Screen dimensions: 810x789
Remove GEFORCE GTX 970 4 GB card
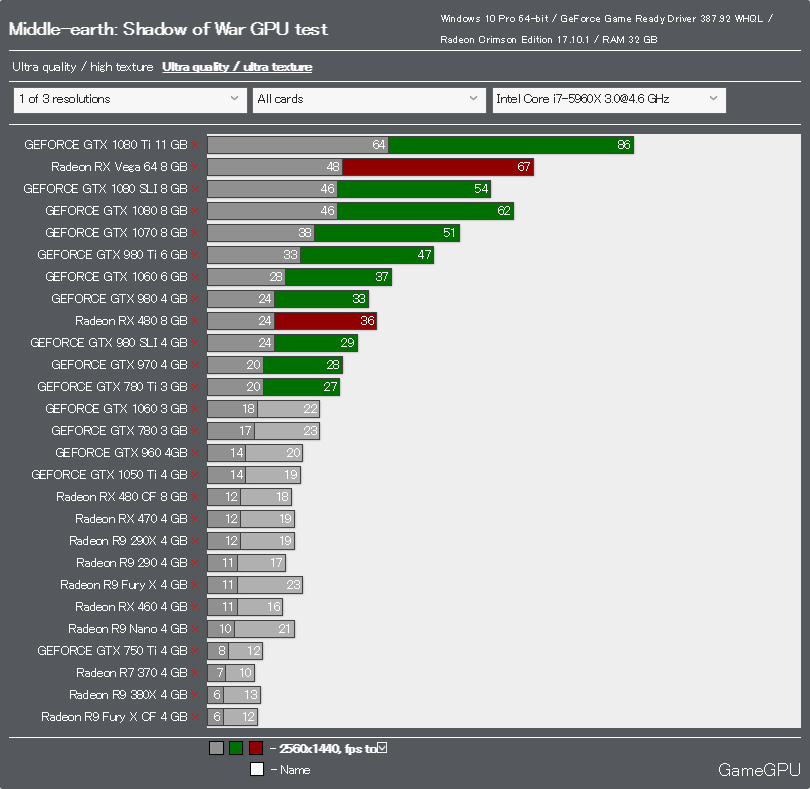point(195,365)
